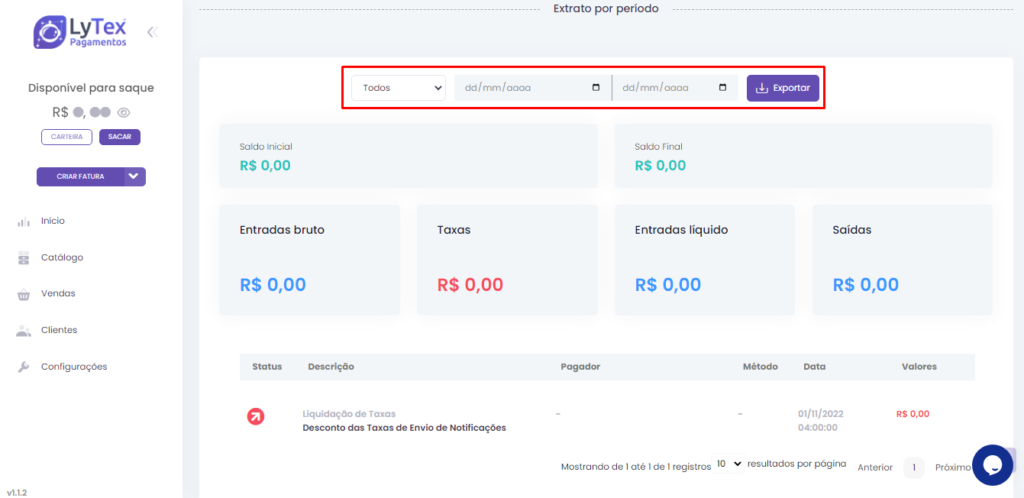This screenshot has width=1024, height=498.
Task: Click the Status column header
Action: pos(267,367)
